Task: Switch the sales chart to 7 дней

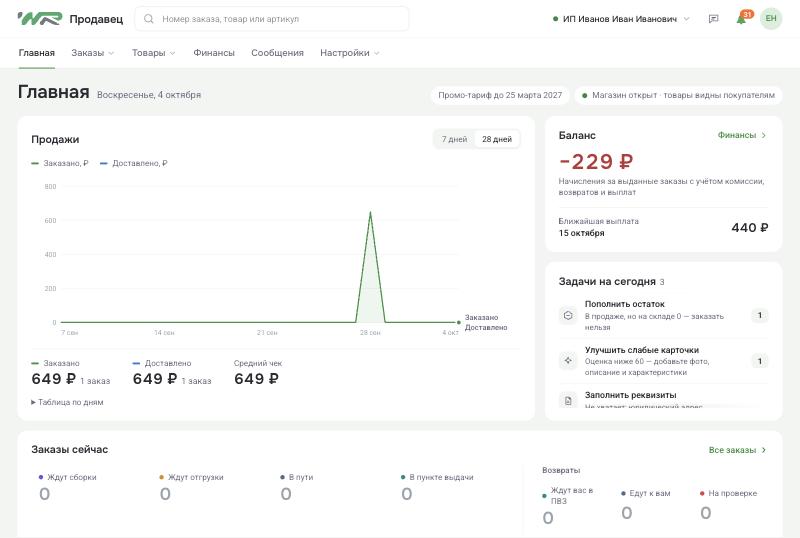Action: pos(455,139)
